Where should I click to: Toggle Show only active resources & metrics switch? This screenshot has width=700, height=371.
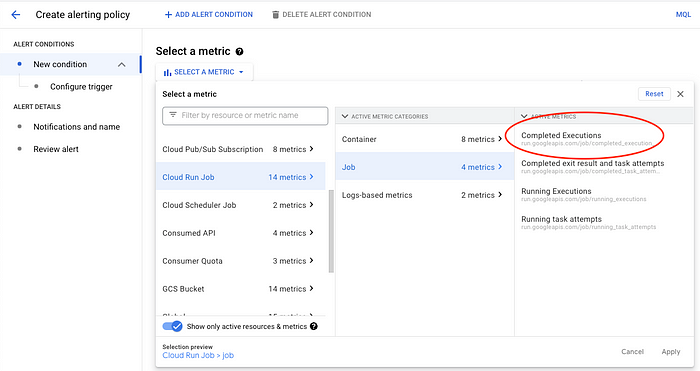tap(172, 326)
